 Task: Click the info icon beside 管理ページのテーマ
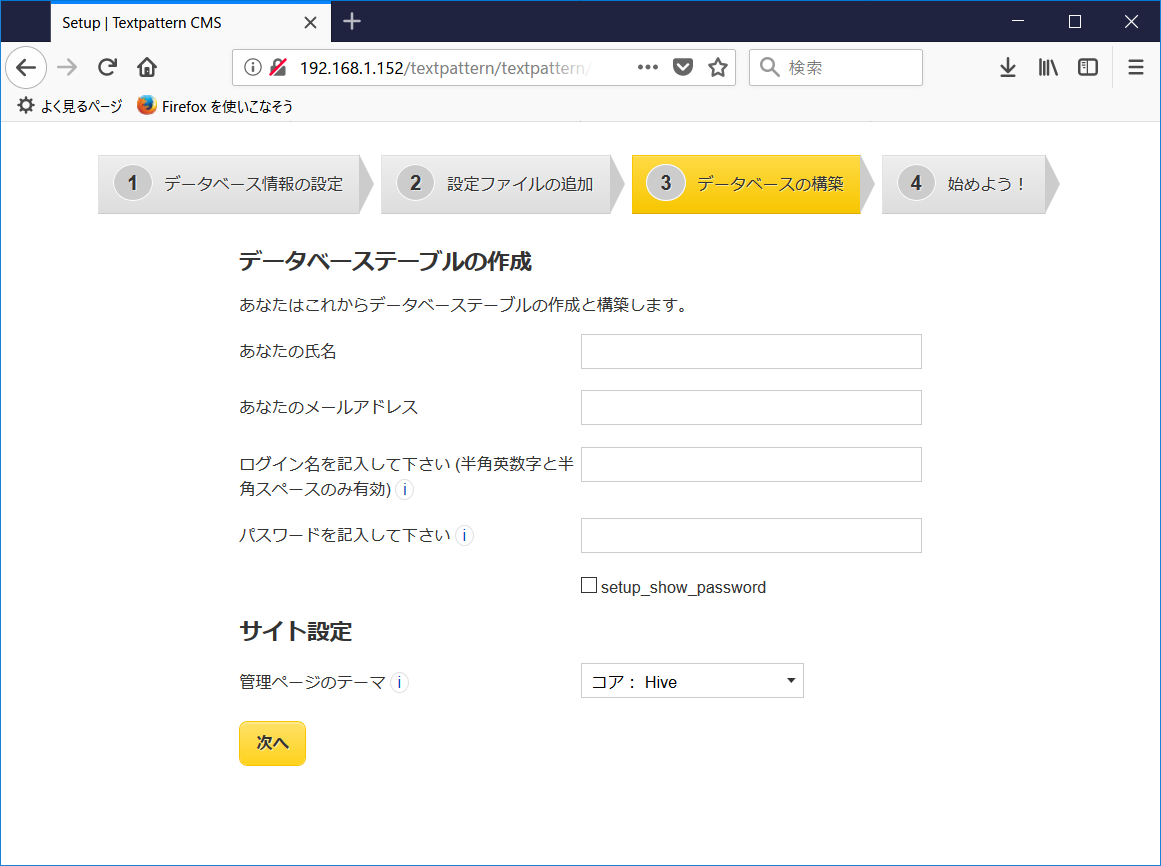(399, 682)
